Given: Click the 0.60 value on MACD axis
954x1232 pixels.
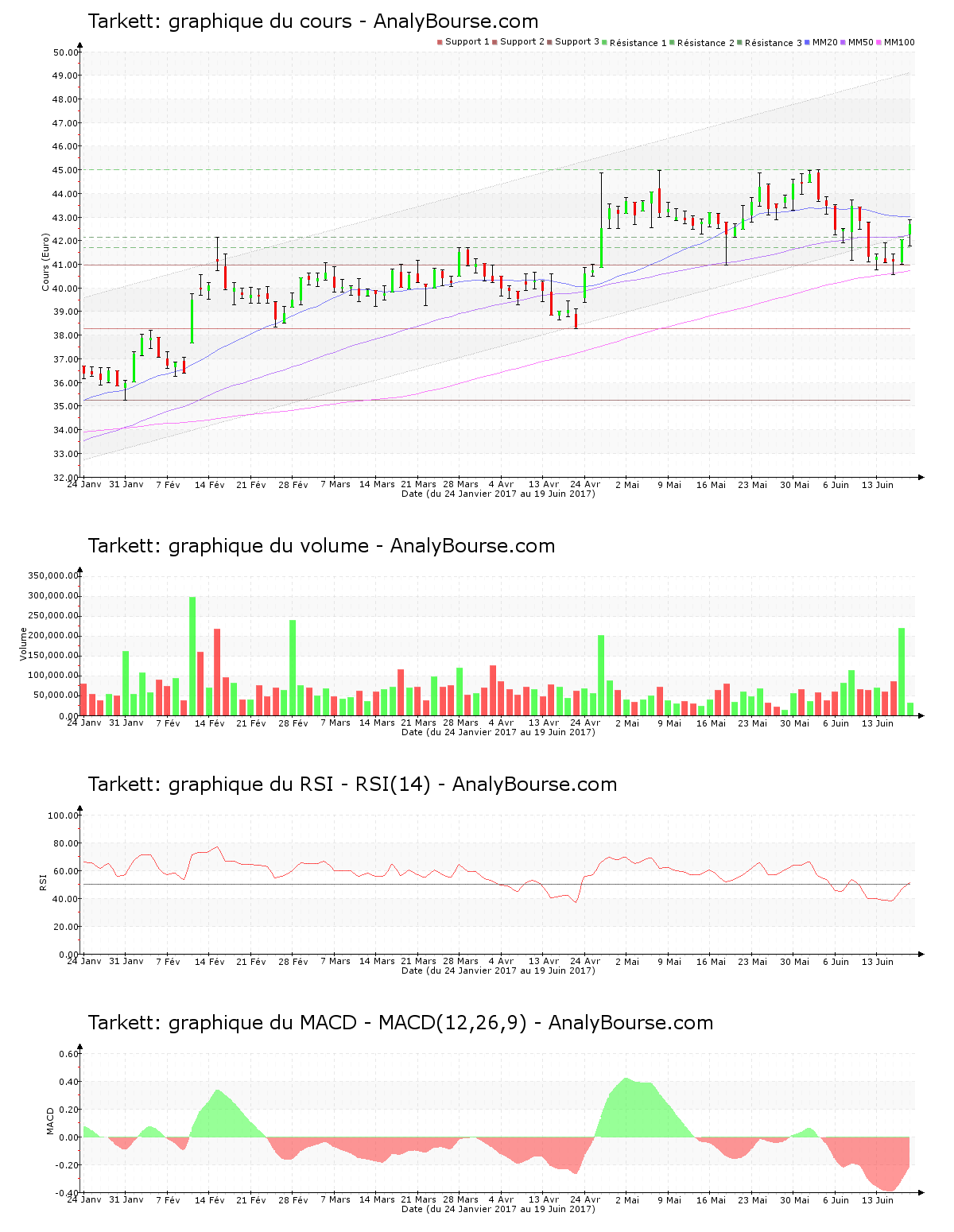Looking at the screenshot, I should (69, 1054).
